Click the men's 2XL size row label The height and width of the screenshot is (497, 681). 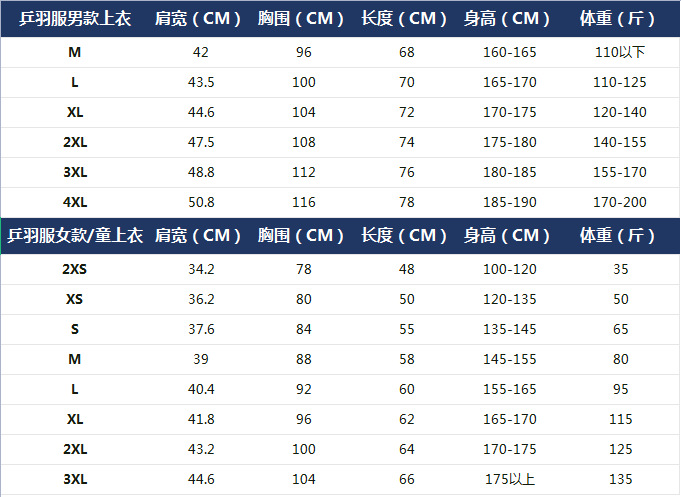point(75,142)
